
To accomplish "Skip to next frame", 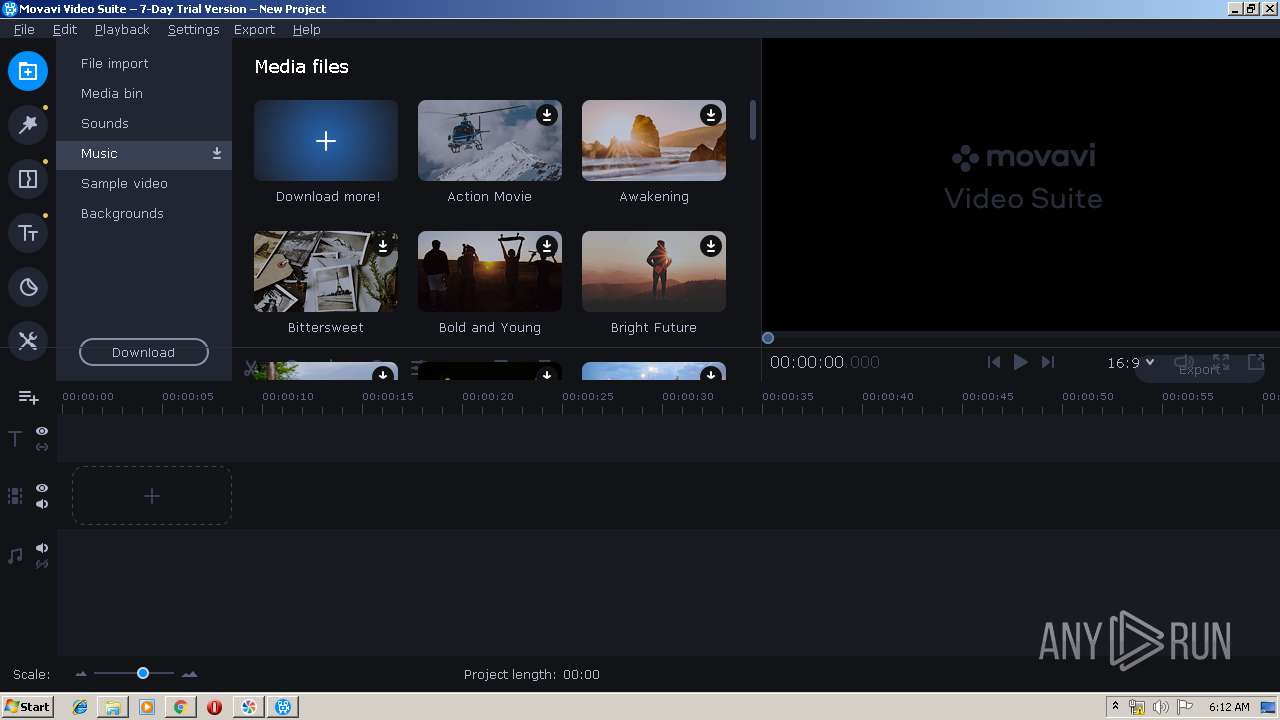I will [x=1048, y=362].
